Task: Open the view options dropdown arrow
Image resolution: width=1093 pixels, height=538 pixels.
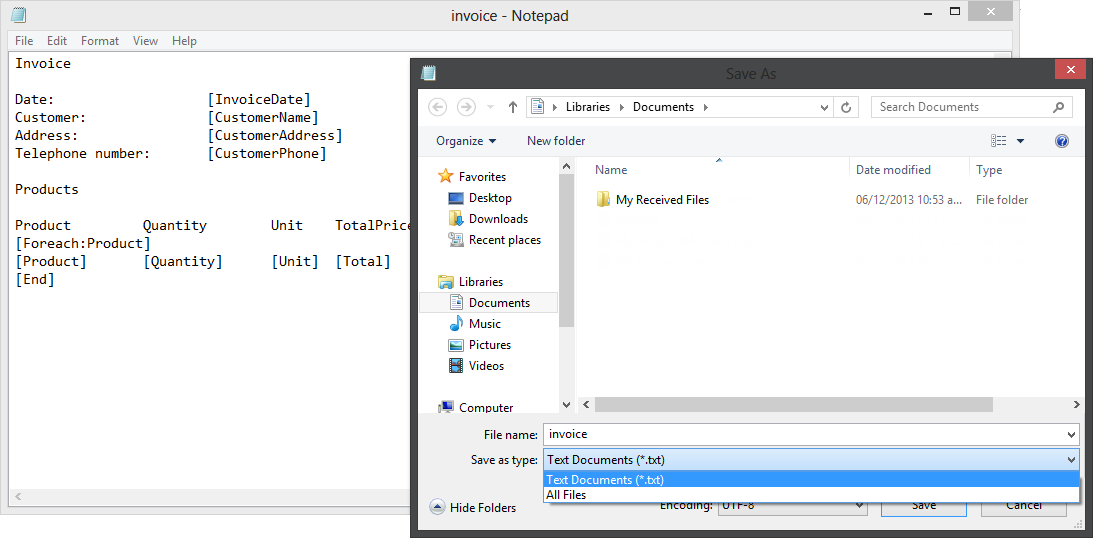Action: (x=1021, y=141)
